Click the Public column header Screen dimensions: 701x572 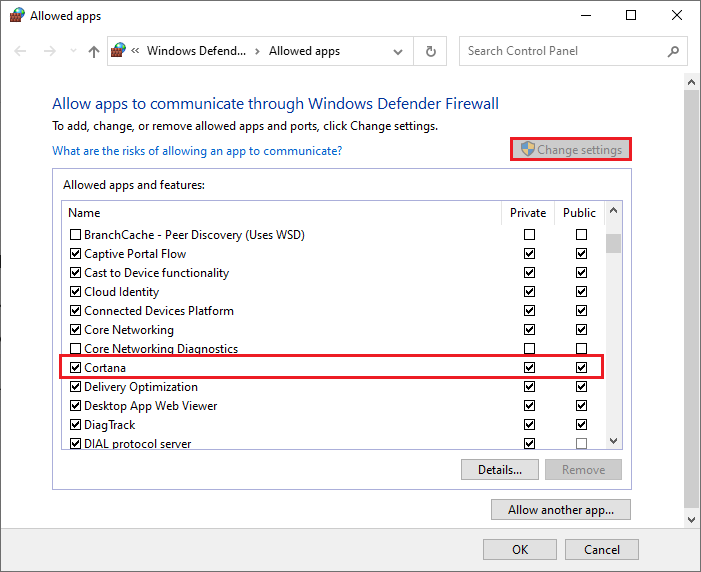[579, 213]
